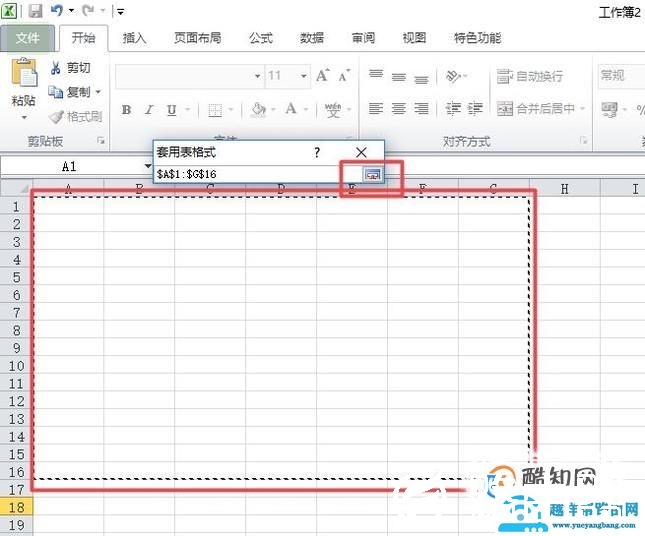Image resolution: width=645 pixels, height=536 pixels.
Task: Click the expand dialog range button
Action: pyautogui.click(x=372, y=174)
